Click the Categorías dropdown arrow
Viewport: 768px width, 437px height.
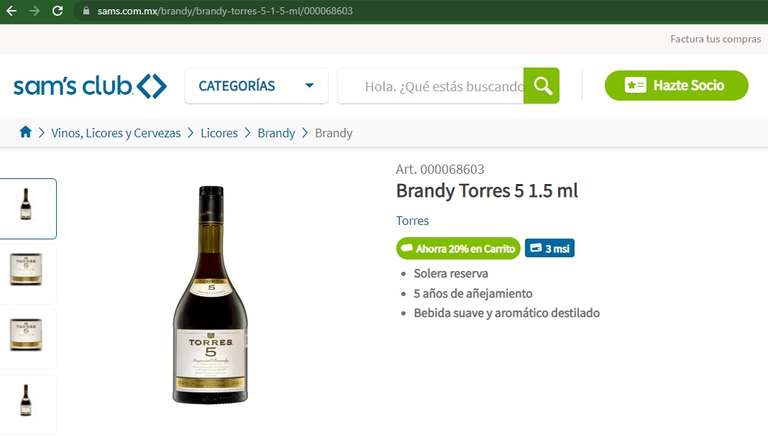[309, 85]
